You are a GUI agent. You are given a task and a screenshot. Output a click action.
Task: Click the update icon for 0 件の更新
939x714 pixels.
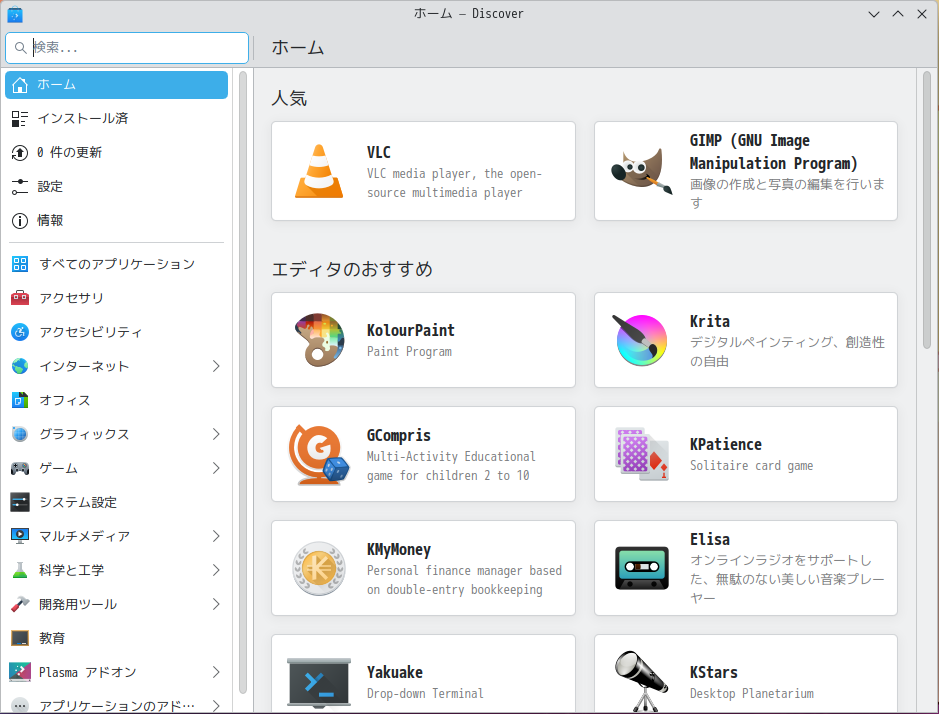[x=20, y=153]
